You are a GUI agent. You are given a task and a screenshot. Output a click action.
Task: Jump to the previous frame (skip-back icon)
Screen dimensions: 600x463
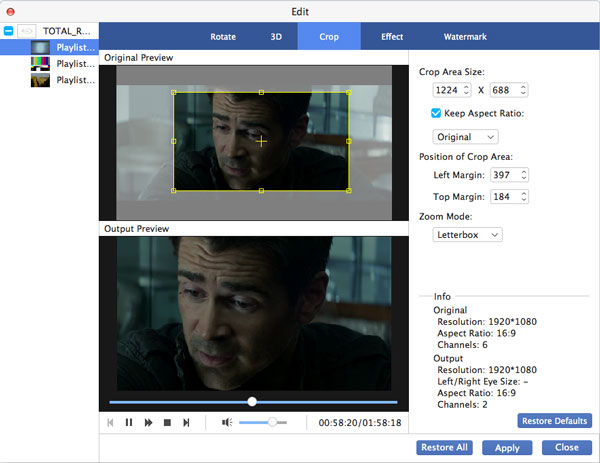coord(110,422)
